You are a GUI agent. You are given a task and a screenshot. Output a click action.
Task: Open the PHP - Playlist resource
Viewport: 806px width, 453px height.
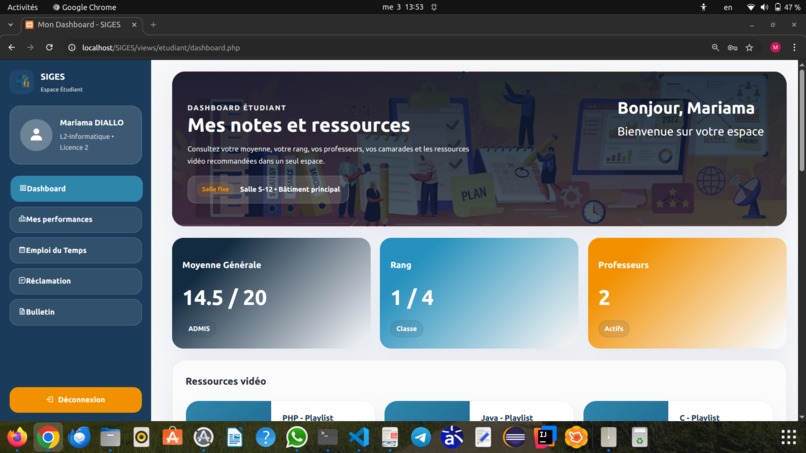(307, 418)
